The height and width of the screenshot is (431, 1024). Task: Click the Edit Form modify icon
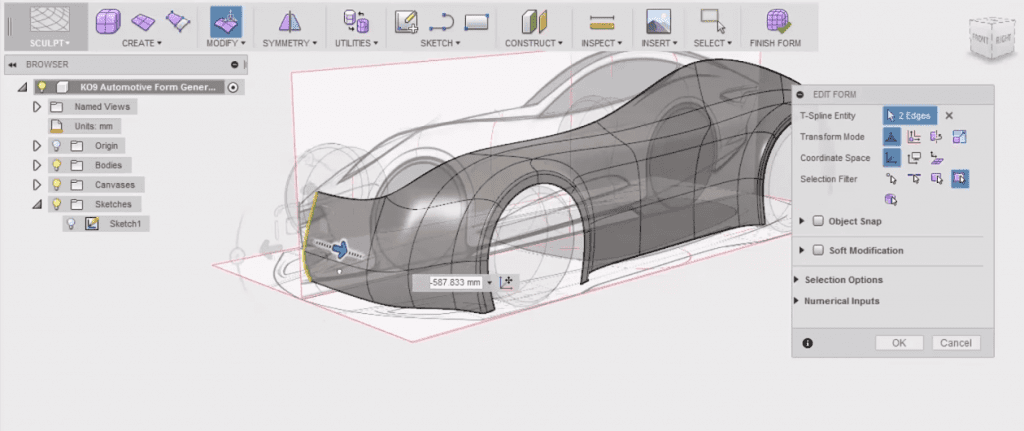coord(225,21)
